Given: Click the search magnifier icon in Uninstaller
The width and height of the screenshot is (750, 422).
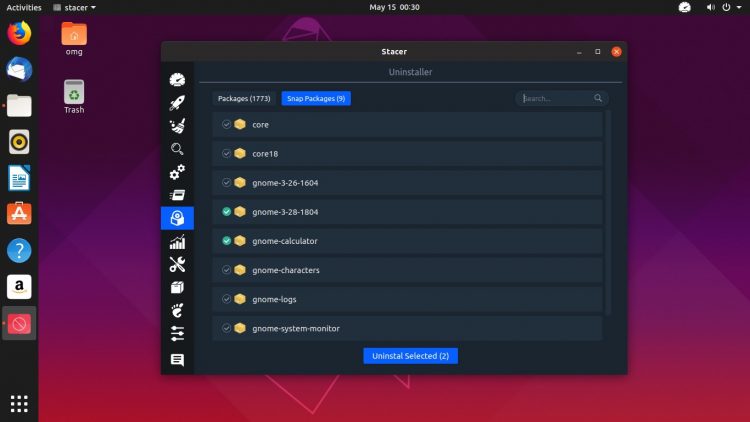Looking at the screenshot, I should click(598, 98).
